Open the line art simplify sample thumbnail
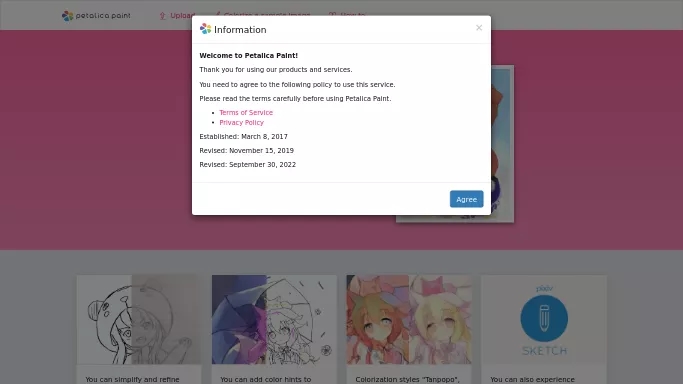This screenshot has width=683, height=384. 139,319
